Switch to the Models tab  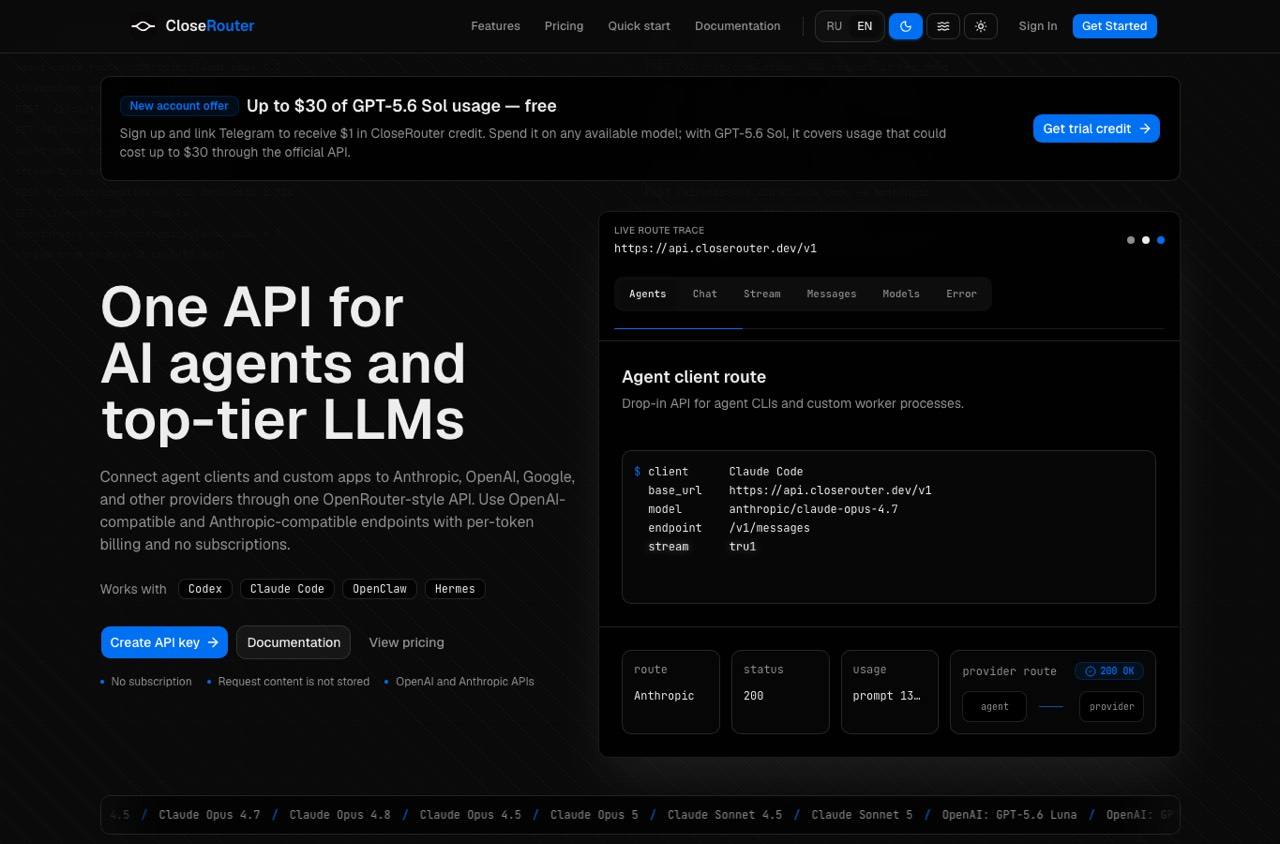point(901,294)
